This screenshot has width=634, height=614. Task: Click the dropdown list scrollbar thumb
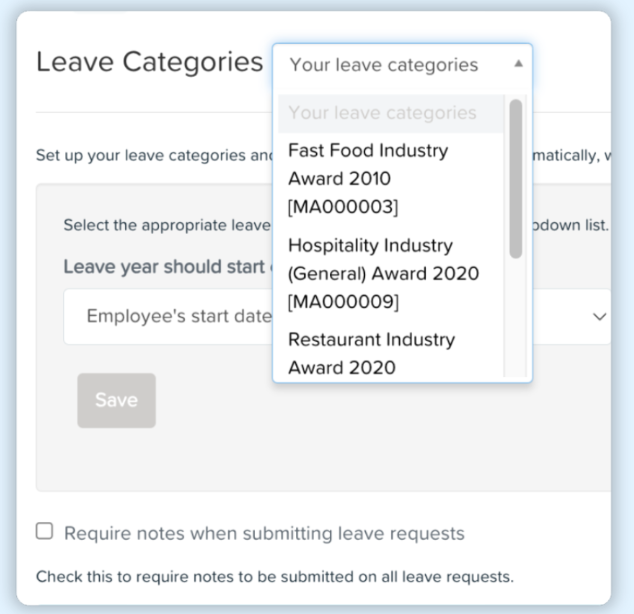click(516, 179)
